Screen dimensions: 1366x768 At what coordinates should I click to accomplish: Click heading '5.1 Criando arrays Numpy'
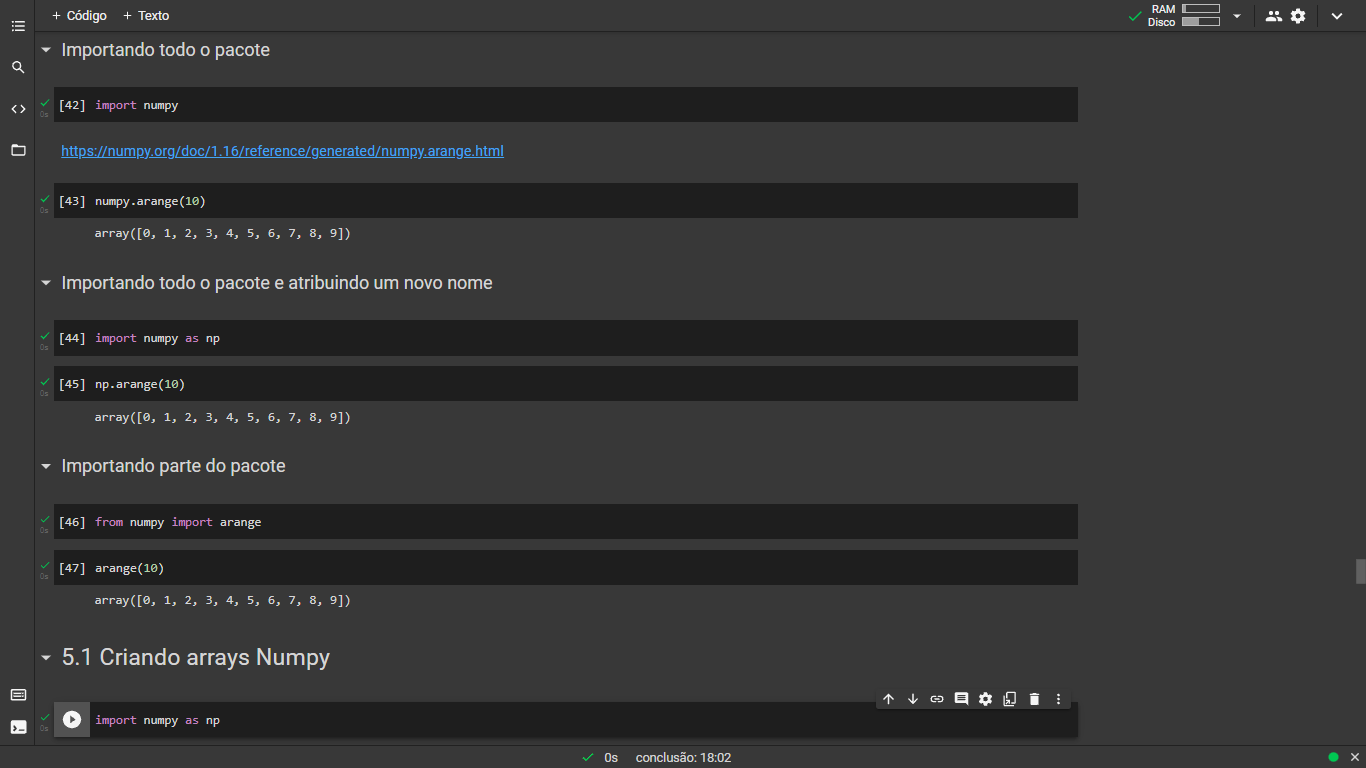(x=196, y=658)
